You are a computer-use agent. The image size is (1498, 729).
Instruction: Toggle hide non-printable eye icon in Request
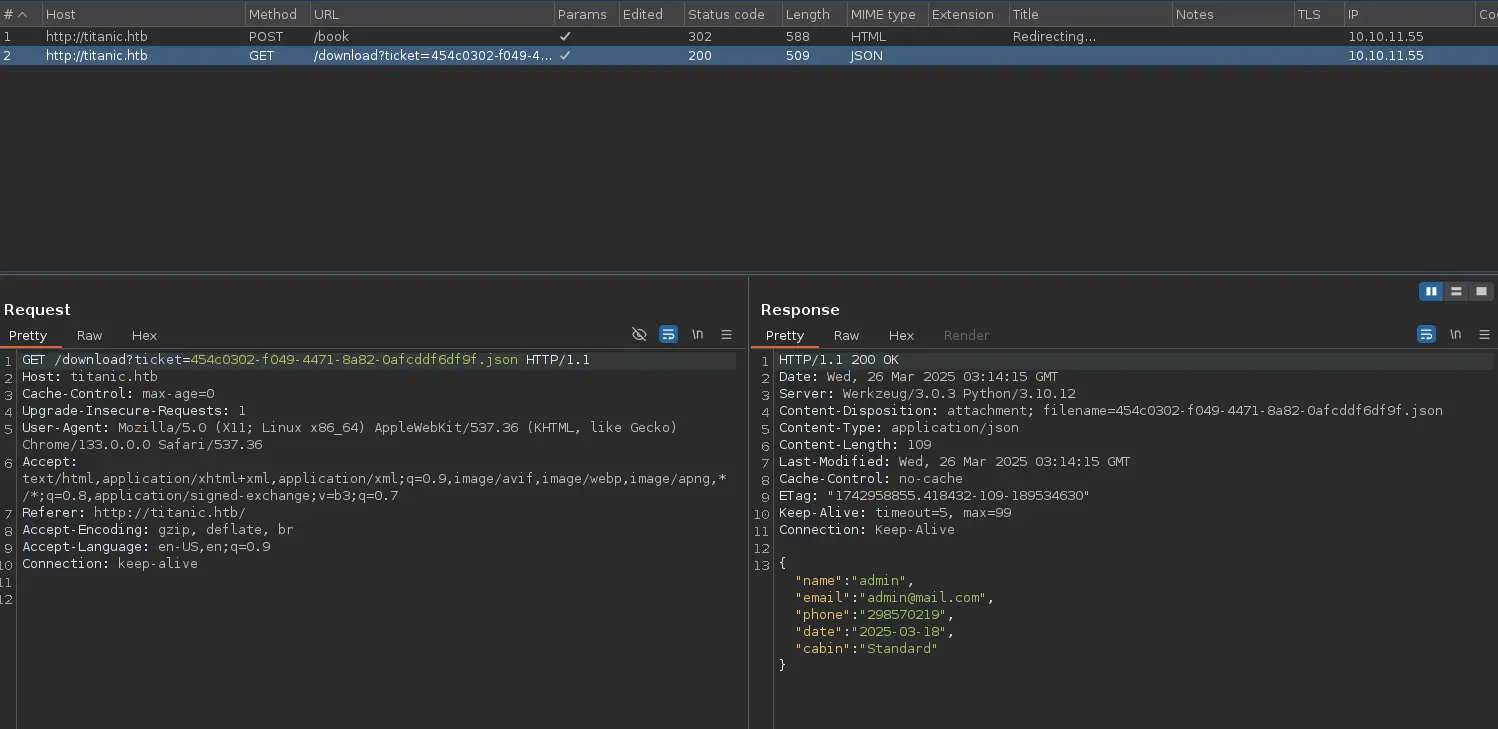coord(640,335)
